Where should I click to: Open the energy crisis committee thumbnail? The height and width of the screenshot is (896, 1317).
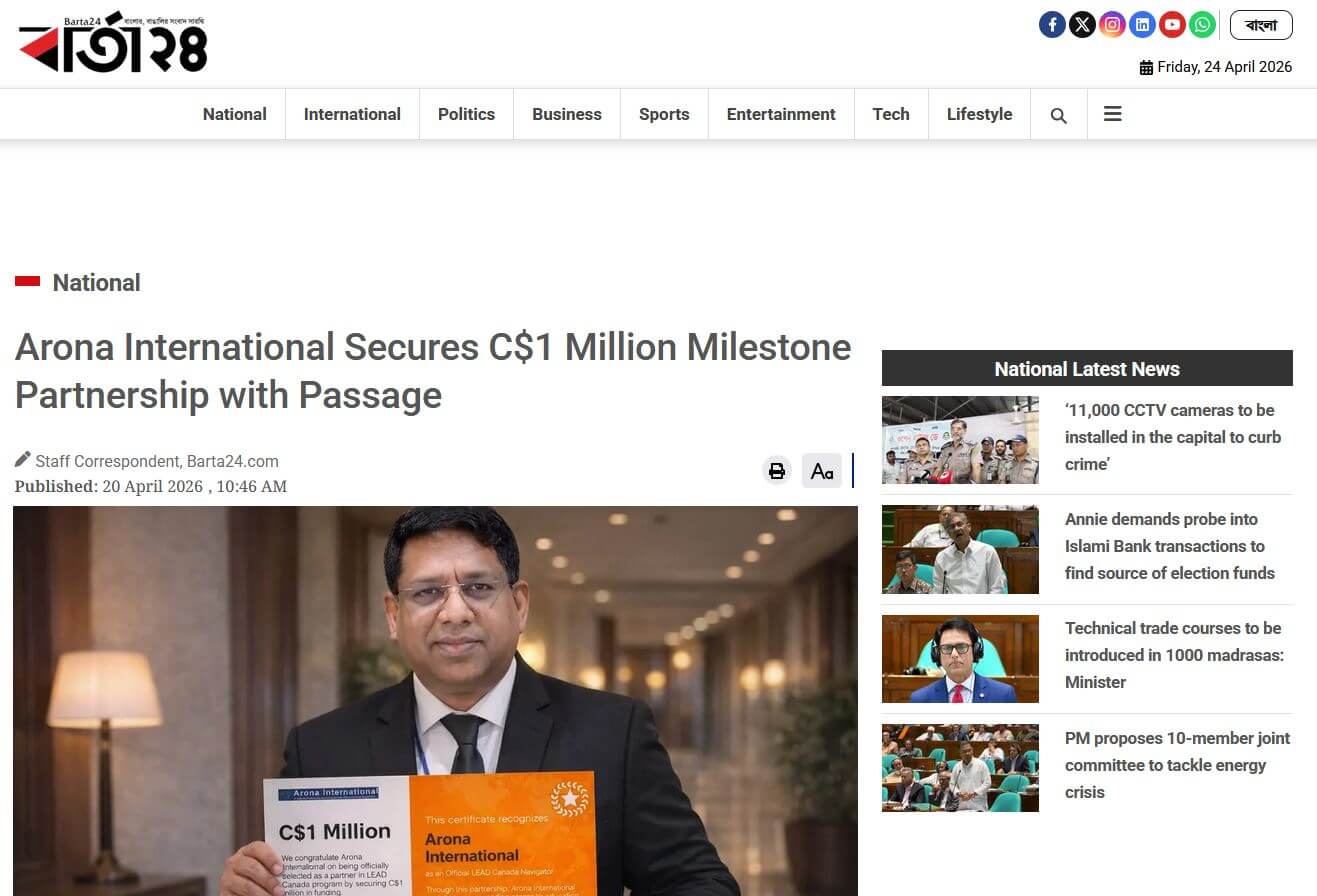click(960, 768)
